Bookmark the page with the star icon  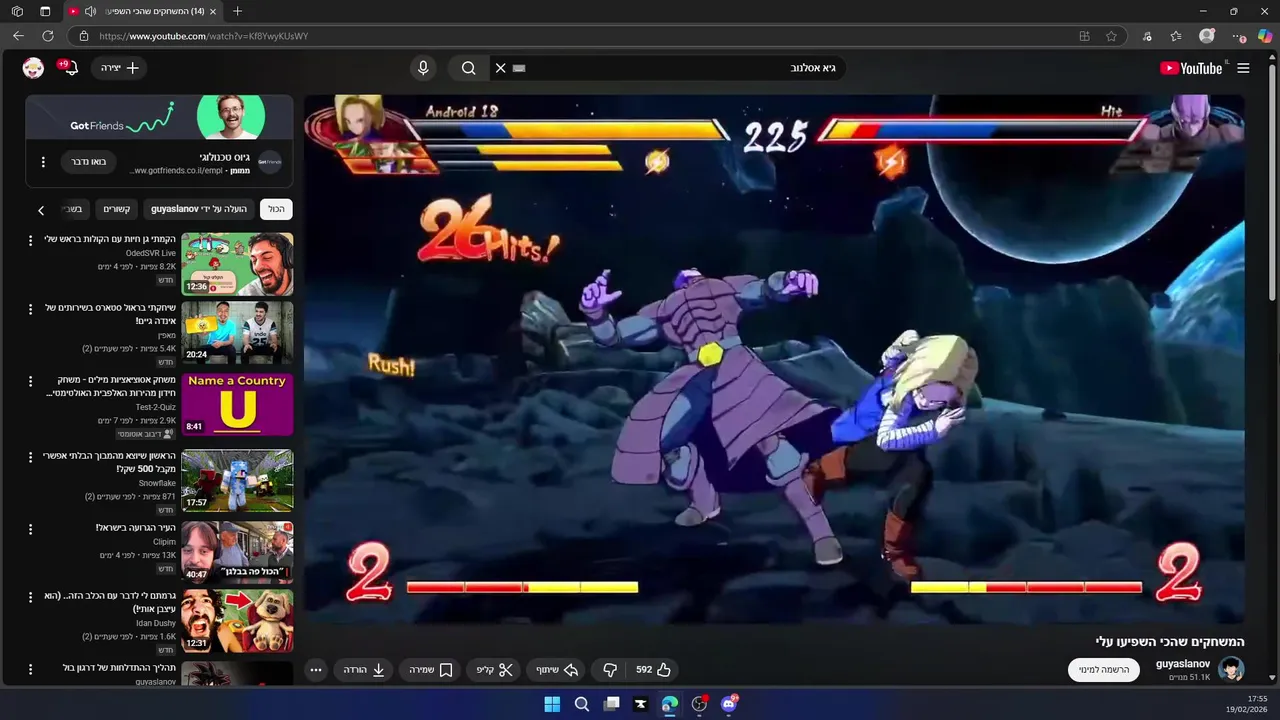1111,36
